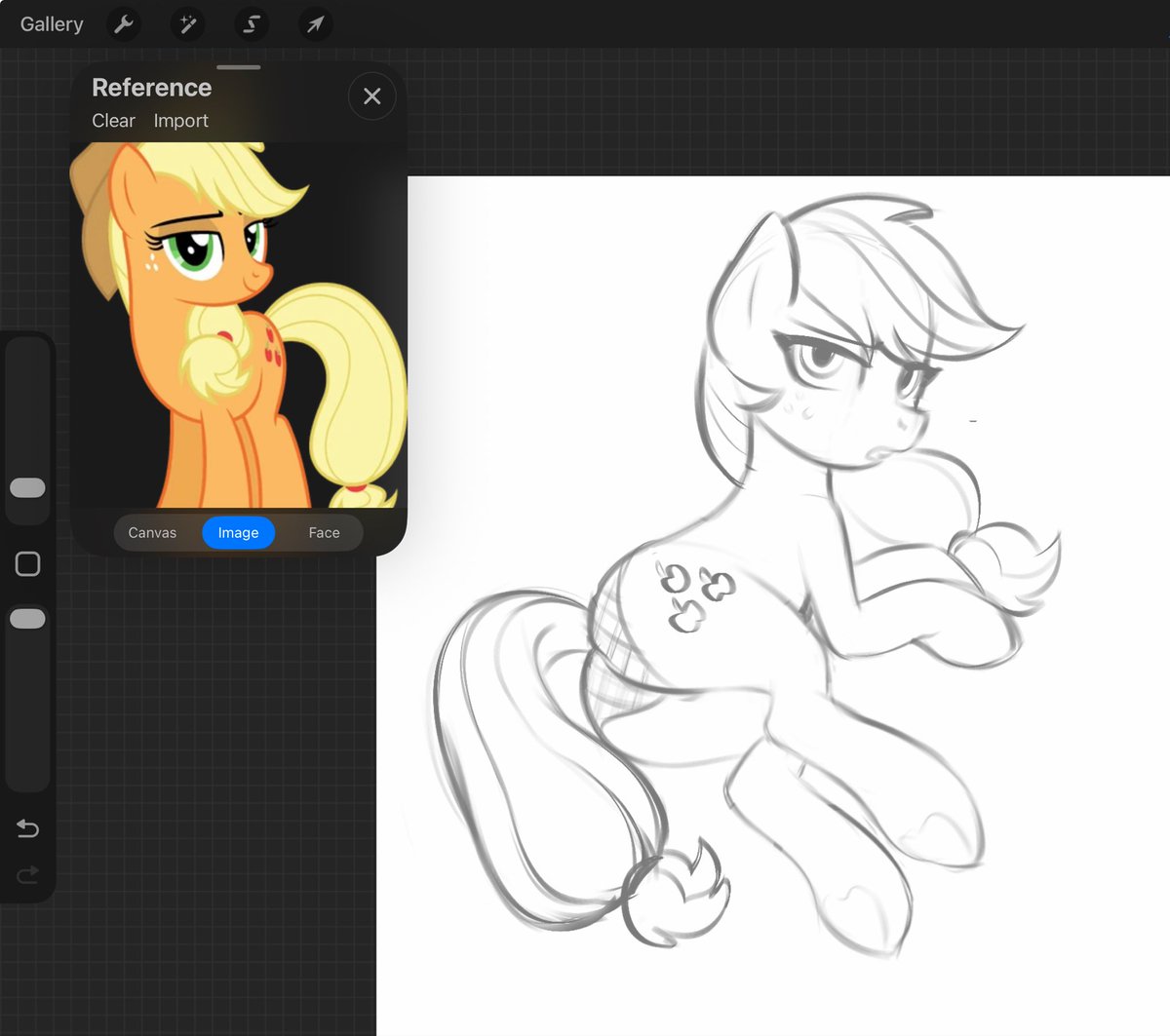Open the Adjustments magic wand menu
Image resolution: width=1170 pixels, height=1036 pixels.
pyautogui.click(x=187, y=24)
